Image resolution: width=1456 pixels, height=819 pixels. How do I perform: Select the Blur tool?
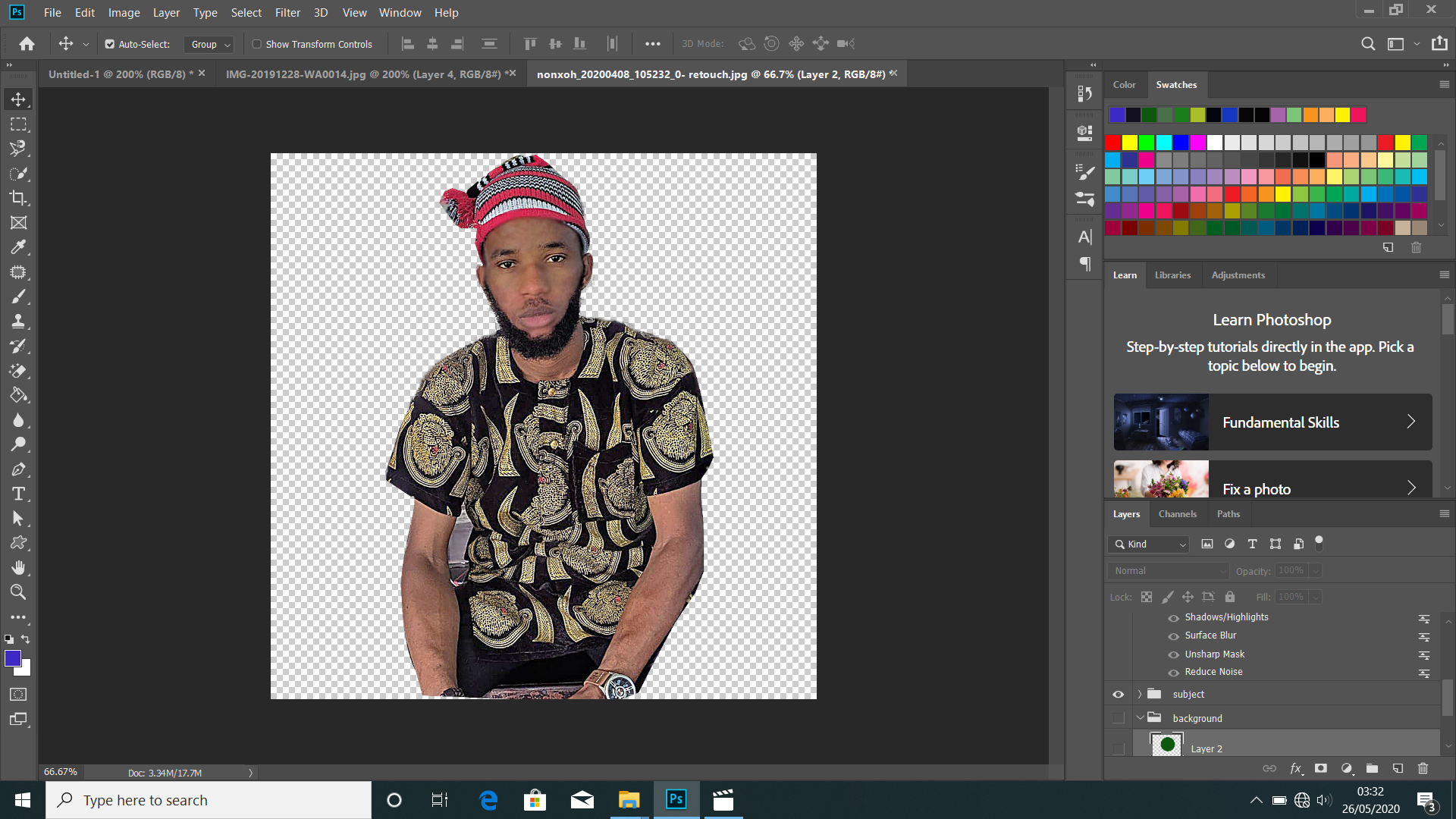18,420
